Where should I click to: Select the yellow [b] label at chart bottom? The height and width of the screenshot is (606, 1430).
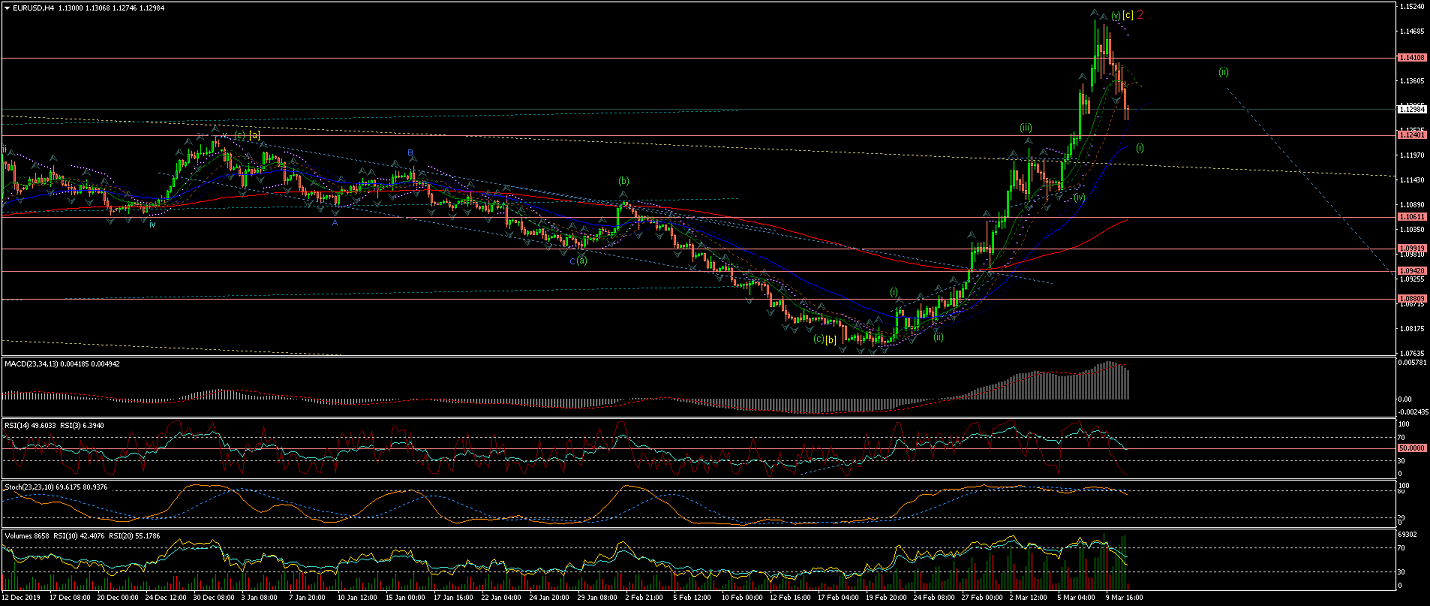pos(831,339)
